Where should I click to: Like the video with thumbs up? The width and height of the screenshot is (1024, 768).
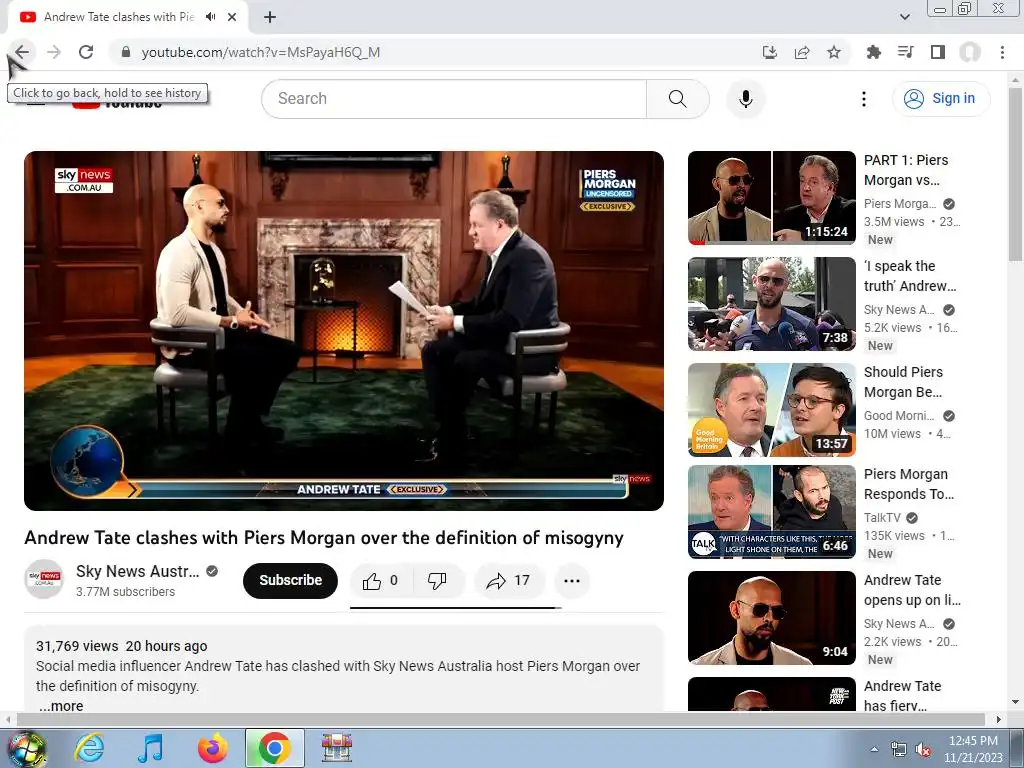click(x=381, y=581)
